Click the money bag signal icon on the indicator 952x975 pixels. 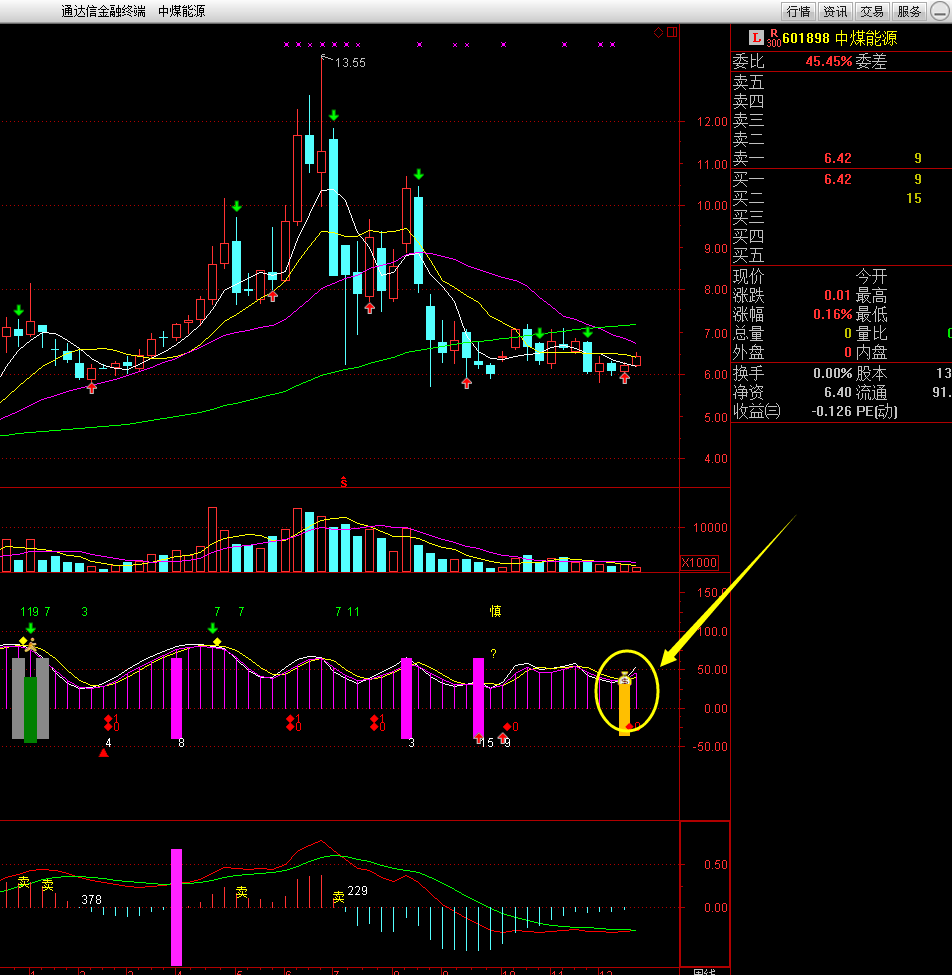[x=625, y=679]
